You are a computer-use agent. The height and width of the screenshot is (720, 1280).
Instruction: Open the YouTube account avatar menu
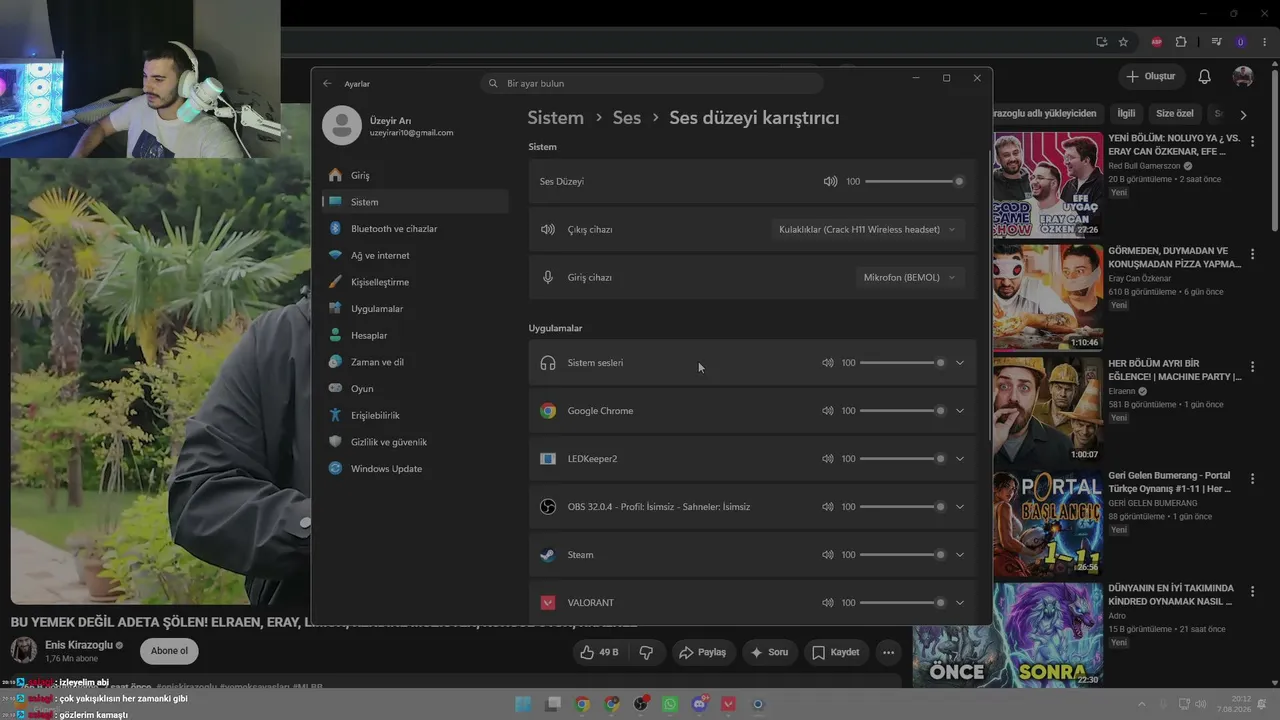pyautogui.click(x=1243, y=76)
